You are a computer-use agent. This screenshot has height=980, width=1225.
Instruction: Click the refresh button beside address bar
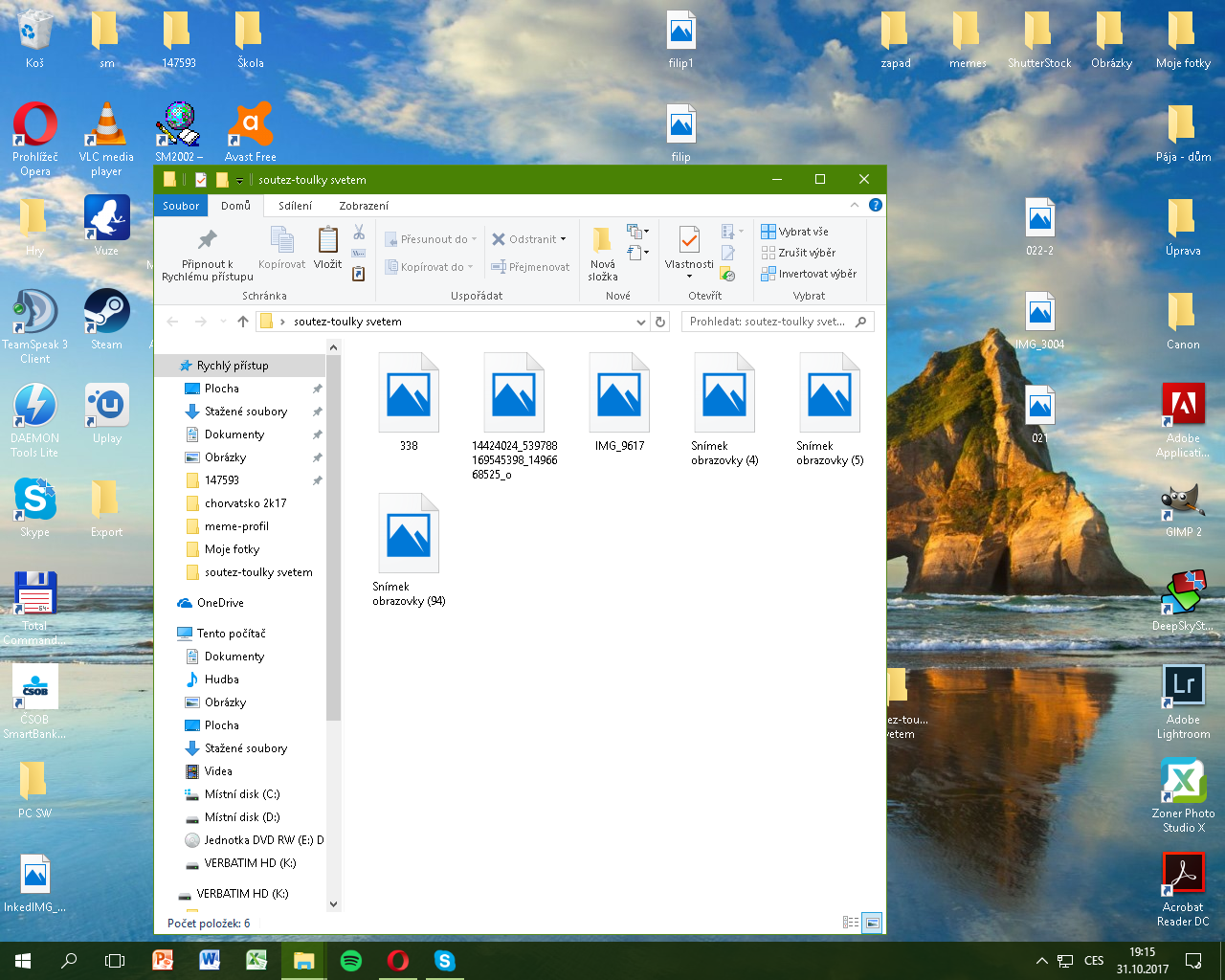659,322
